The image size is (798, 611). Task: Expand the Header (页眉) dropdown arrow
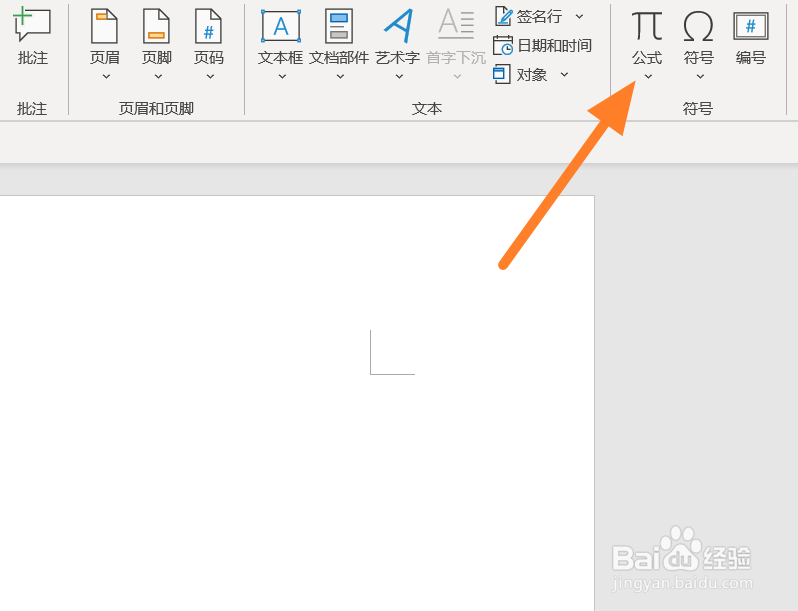coord(106,77)
